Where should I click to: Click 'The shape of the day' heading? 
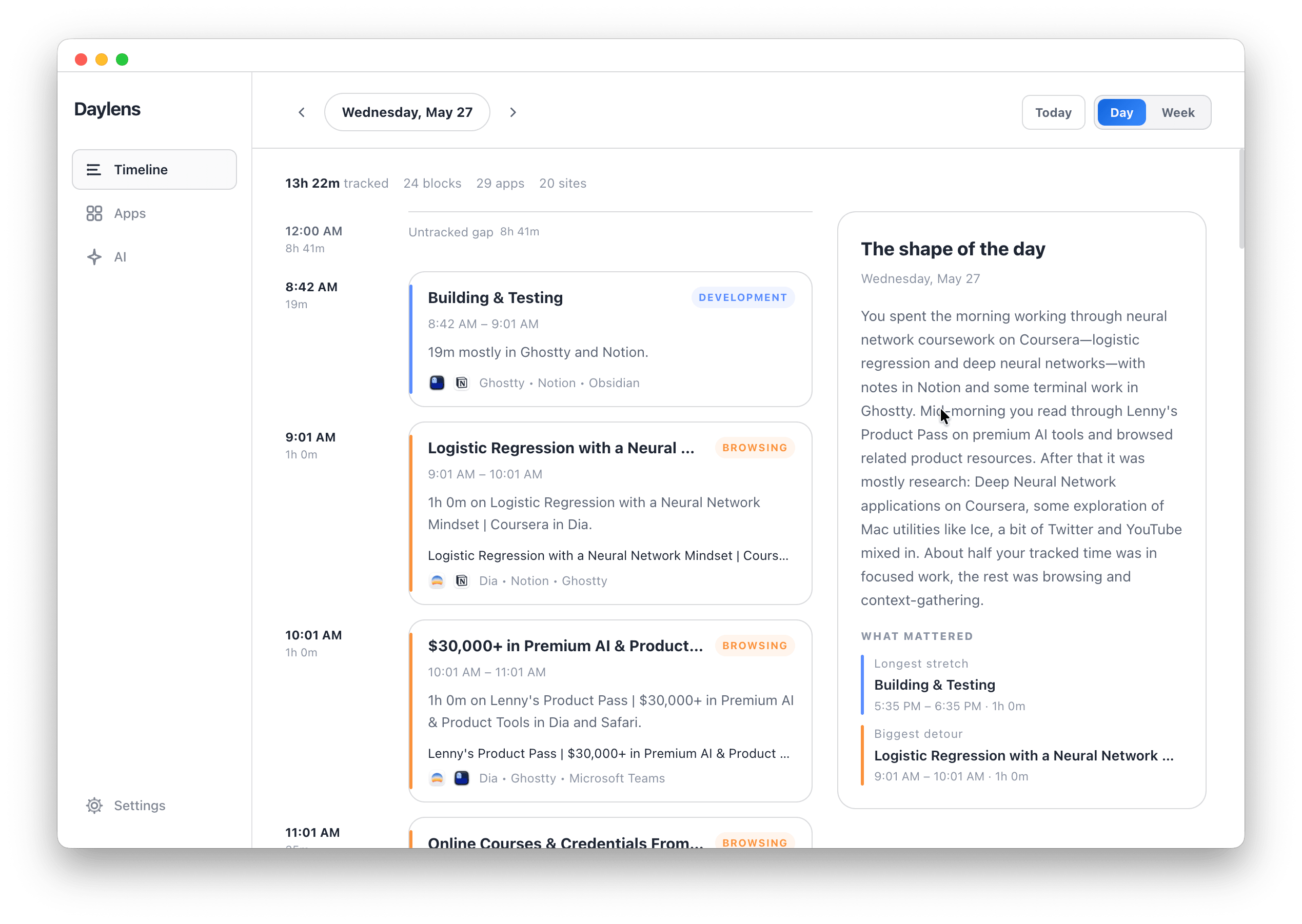[x=953, y=249]
